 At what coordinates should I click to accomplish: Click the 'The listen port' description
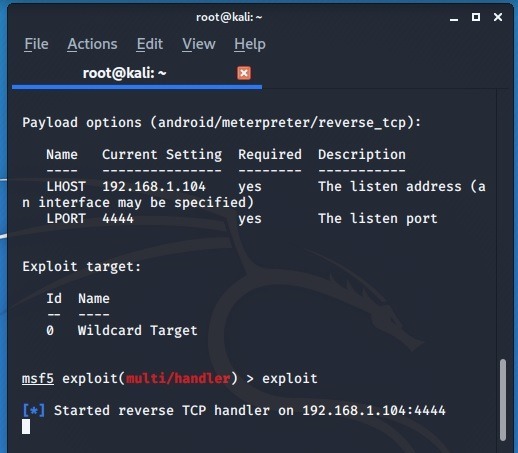pos(378,219)
